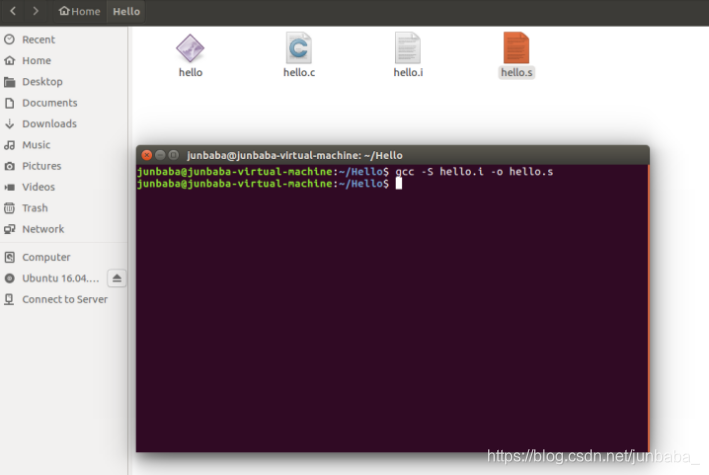709x475 pixels.
Task: Click the Ubuntu disc icon
Action: tap(9, 278)
